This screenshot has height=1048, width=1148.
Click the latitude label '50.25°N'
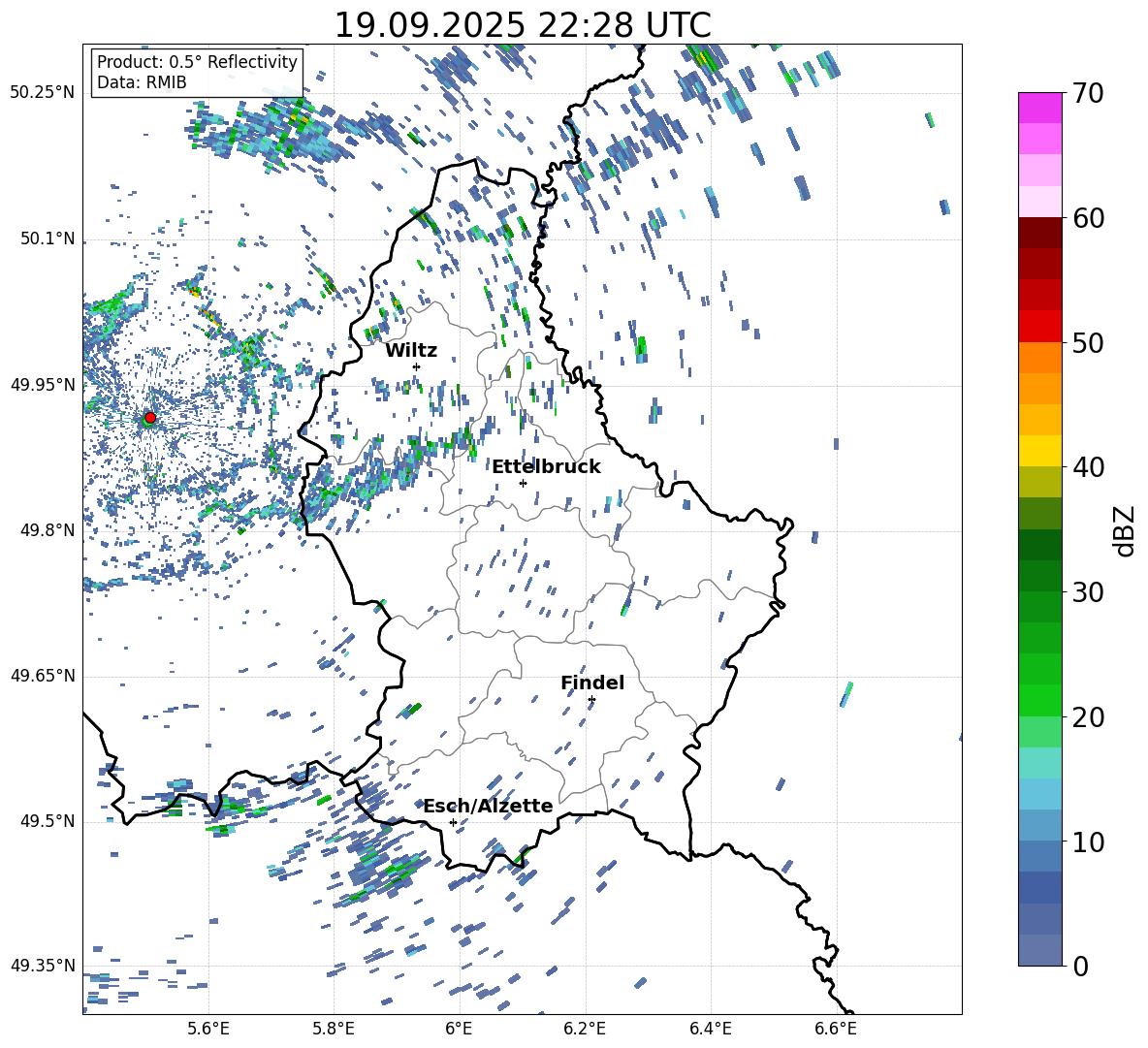point(43,93)
